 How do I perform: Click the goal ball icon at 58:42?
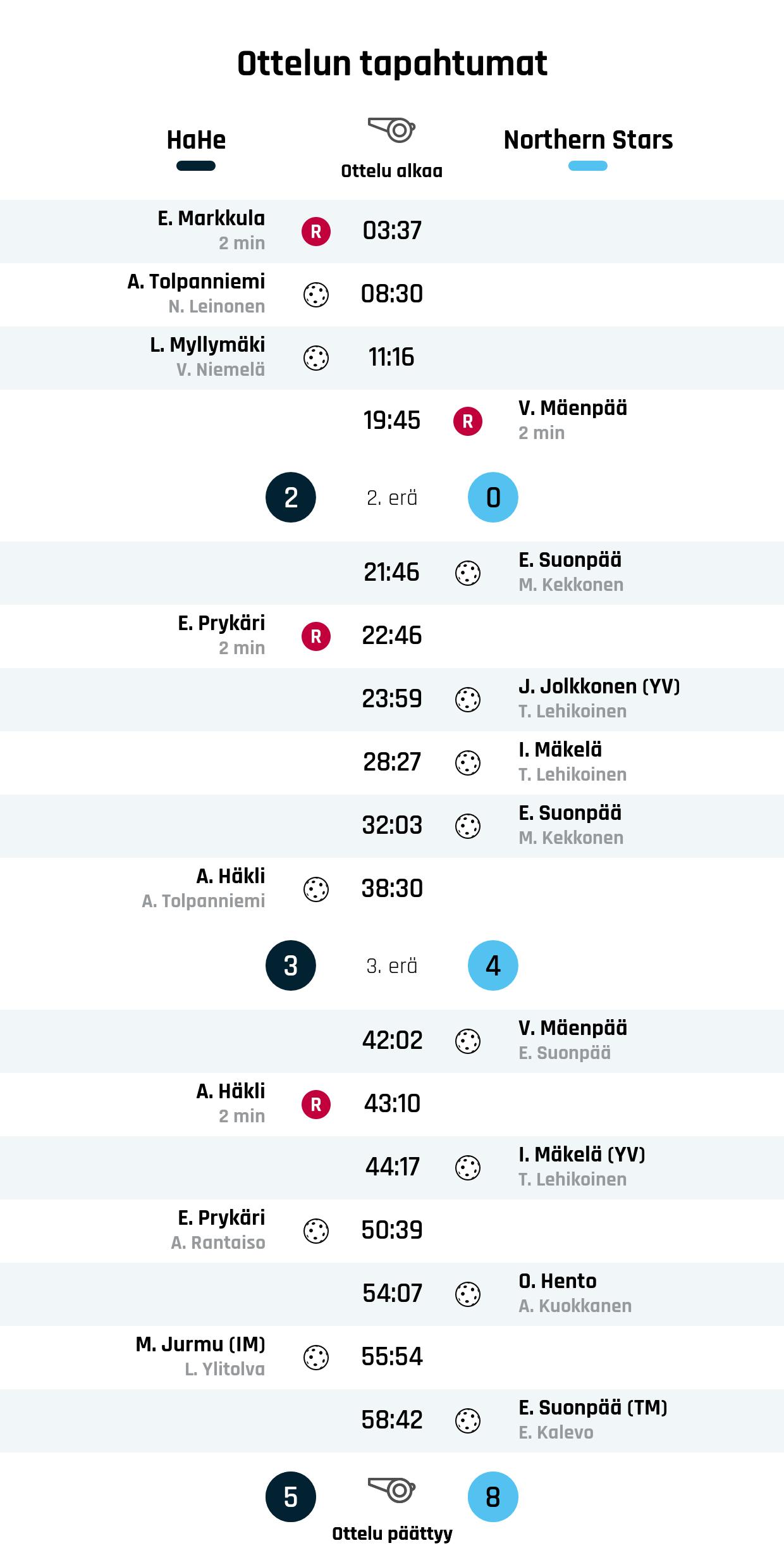[x=468, y=1421]
